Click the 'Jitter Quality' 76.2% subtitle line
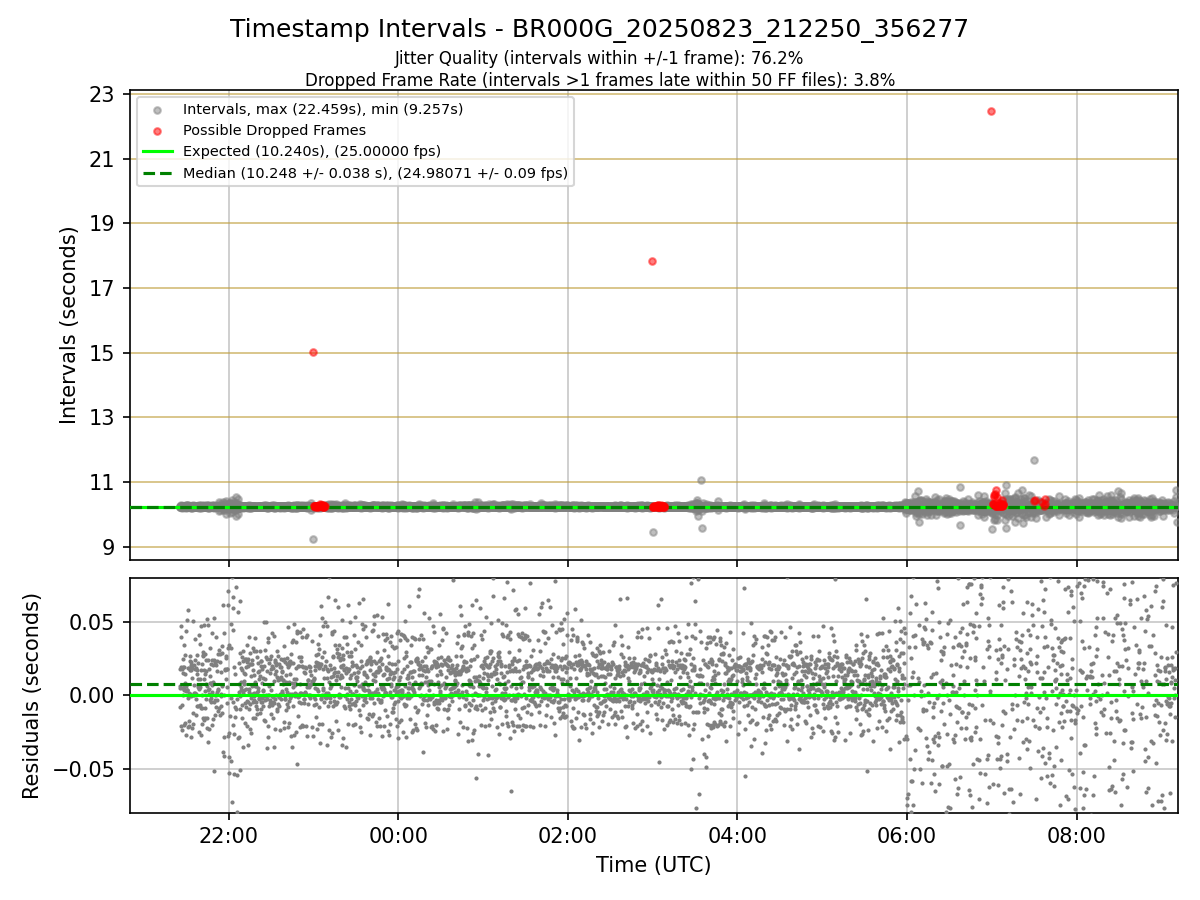1200x900 pixels. coord(599,59)
